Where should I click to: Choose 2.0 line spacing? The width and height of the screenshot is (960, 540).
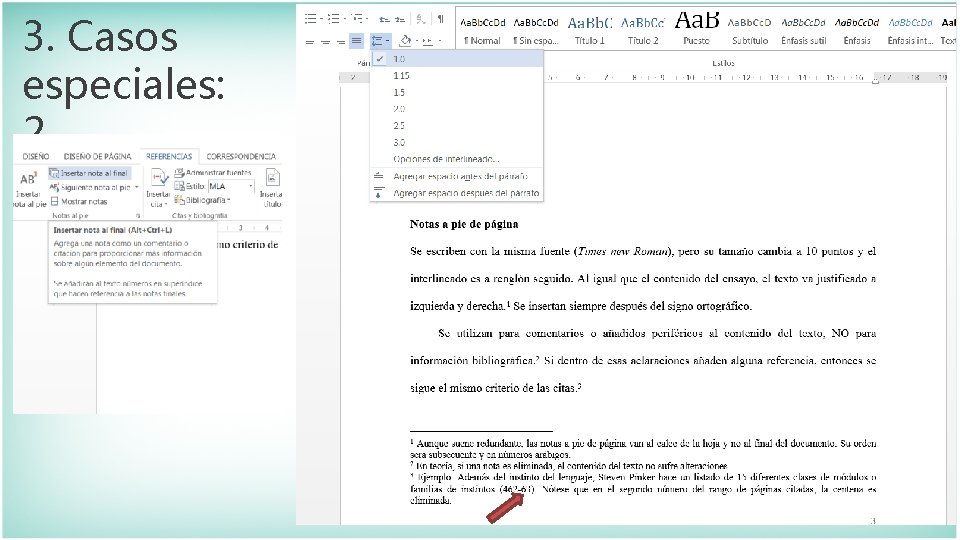point(457,109)
